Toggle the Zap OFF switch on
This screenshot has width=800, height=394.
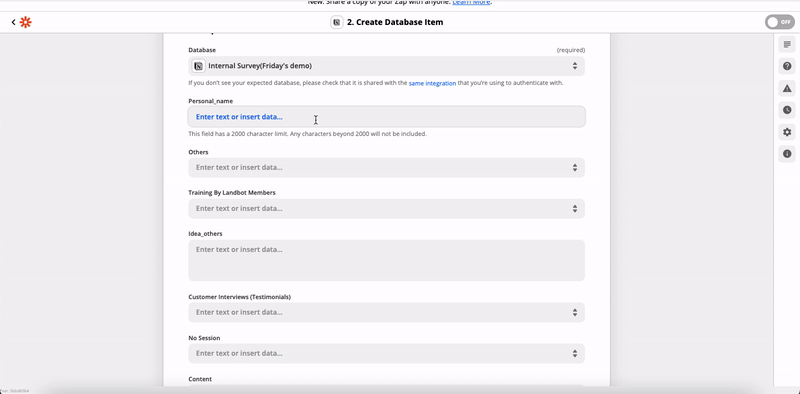[x=780, y=22]
